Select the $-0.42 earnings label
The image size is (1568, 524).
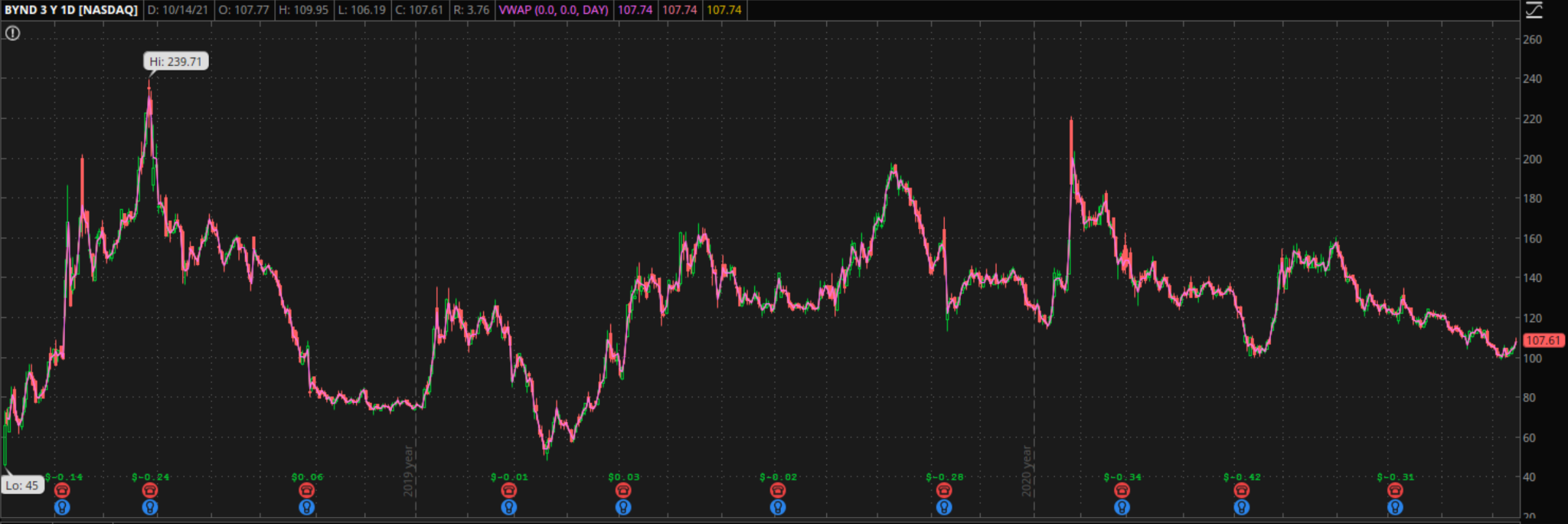click(x=1242, y=477)
